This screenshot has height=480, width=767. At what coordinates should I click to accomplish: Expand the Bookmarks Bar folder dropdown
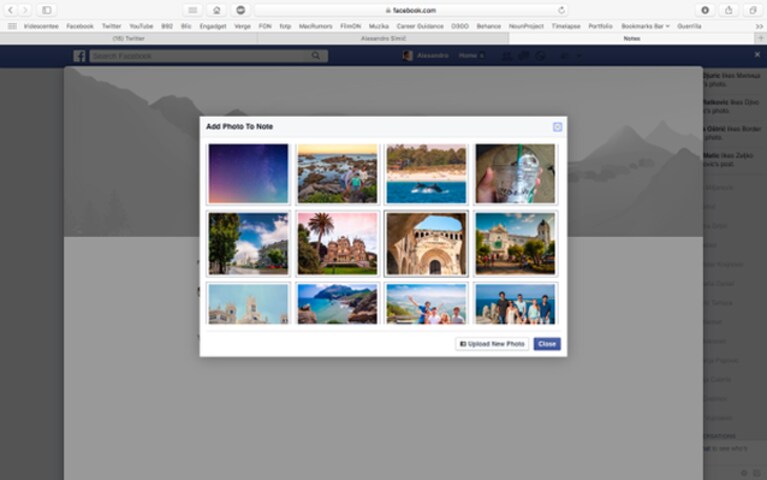(x=645, y=26)
